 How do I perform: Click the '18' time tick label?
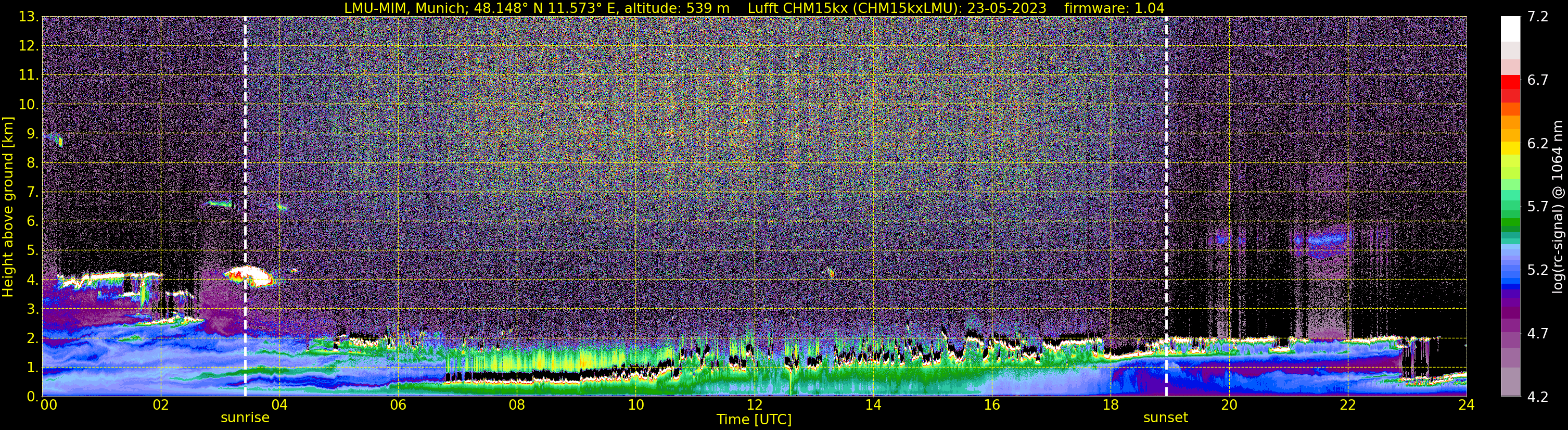(1110, 404)
